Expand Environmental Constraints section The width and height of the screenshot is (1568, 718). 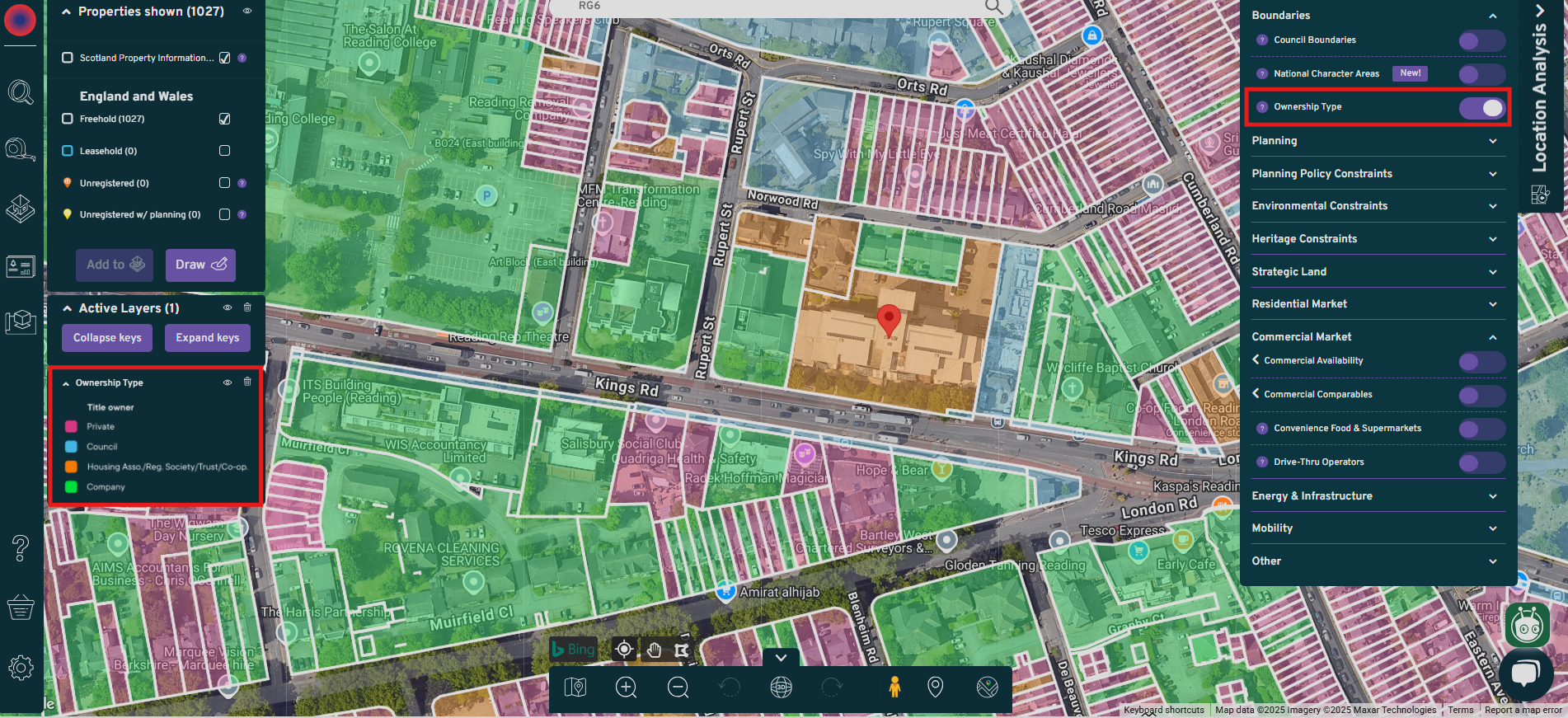[x=1493, y=206]
